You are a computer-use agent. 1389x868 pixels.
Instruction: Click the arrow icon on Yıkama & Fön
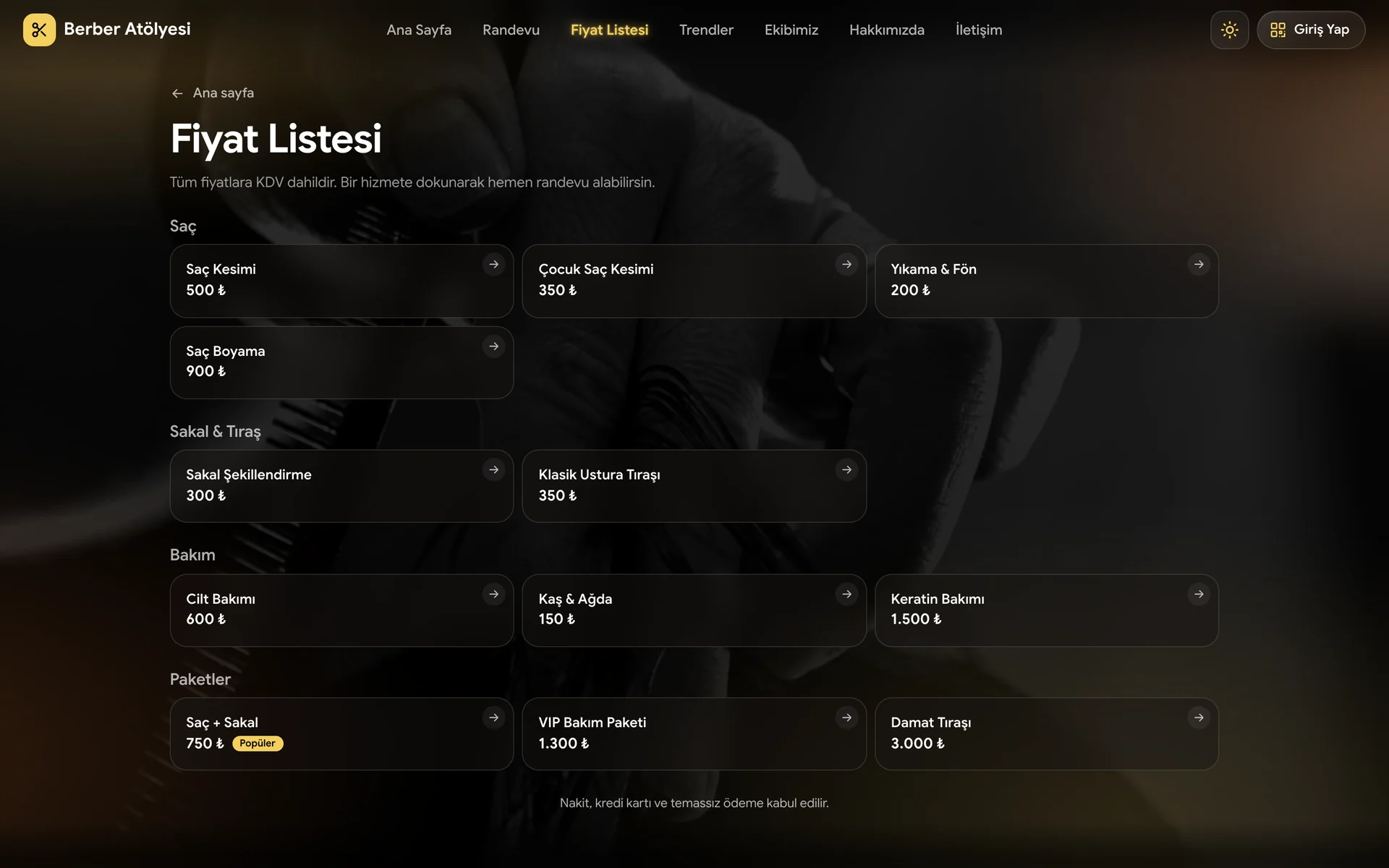coord(1199,265)
